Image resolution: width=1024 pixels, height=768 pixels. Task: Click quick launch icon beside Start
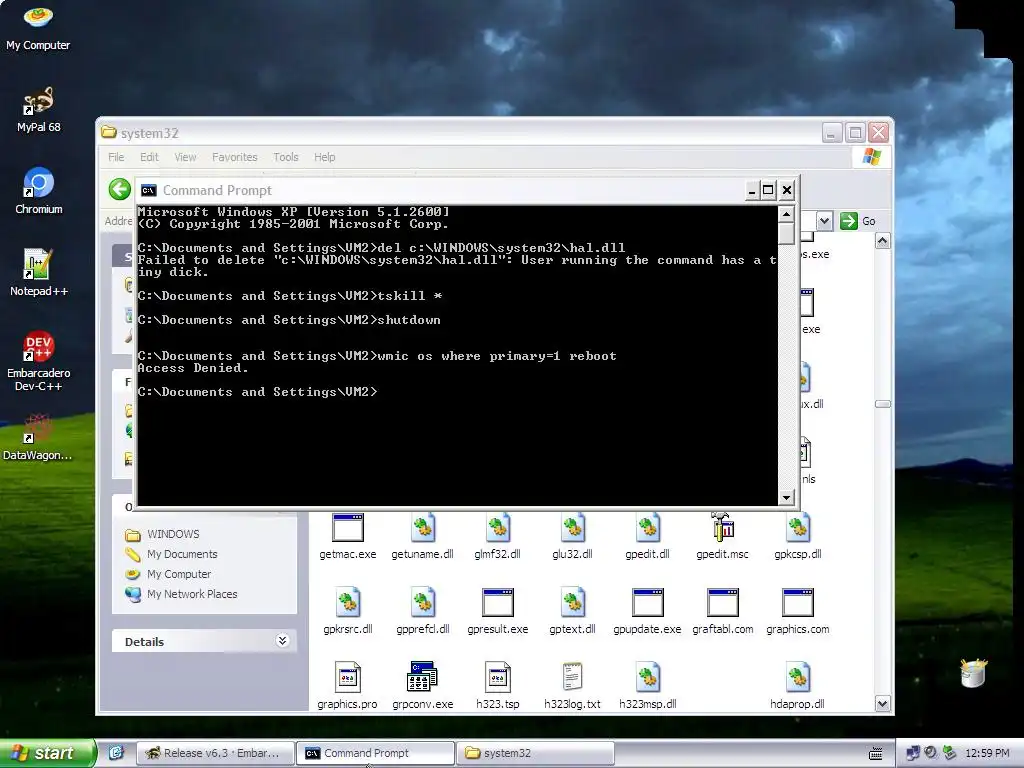pos(116,753)
